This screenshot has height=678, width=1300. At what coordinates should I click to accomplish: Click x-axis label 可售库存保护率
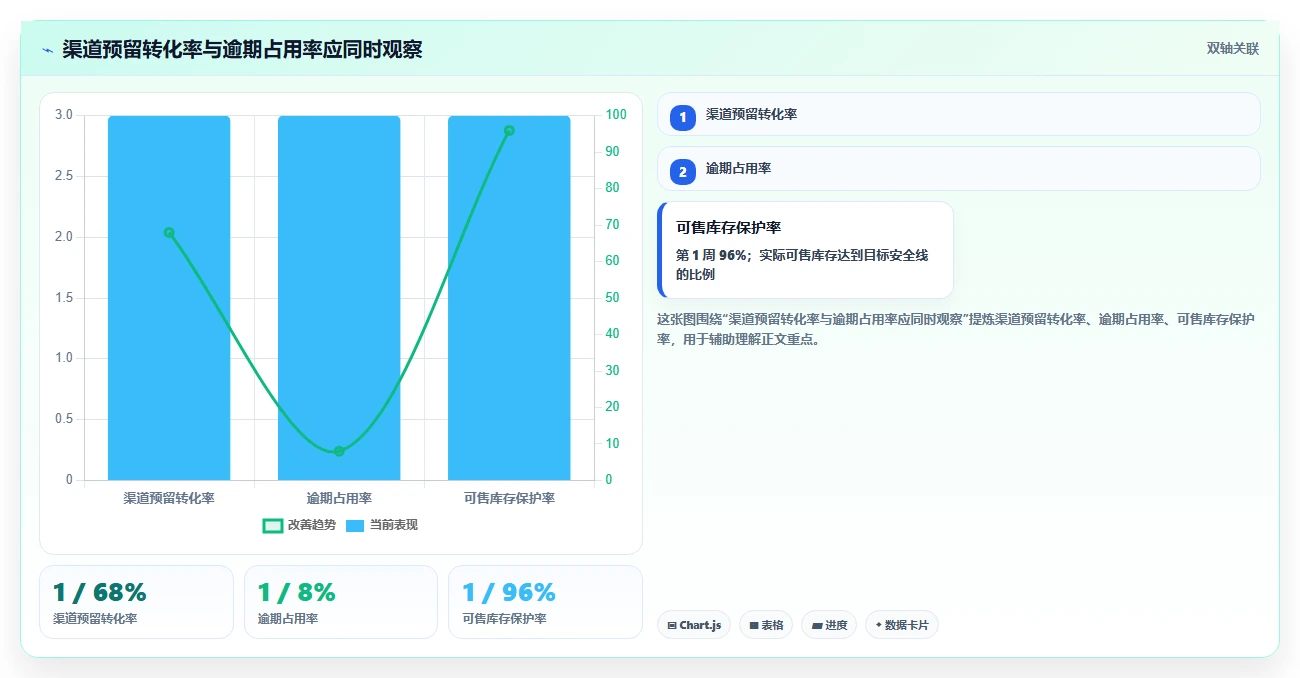pos(509,498)
